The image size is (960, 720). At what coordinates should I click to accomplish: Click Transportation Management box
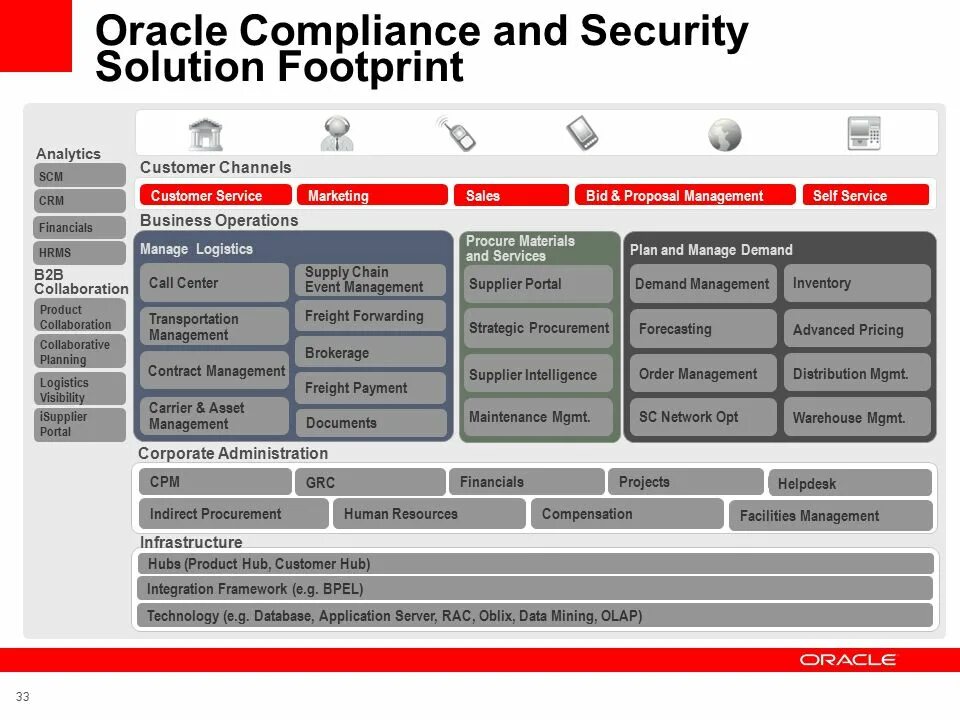[x=214, y=326]
